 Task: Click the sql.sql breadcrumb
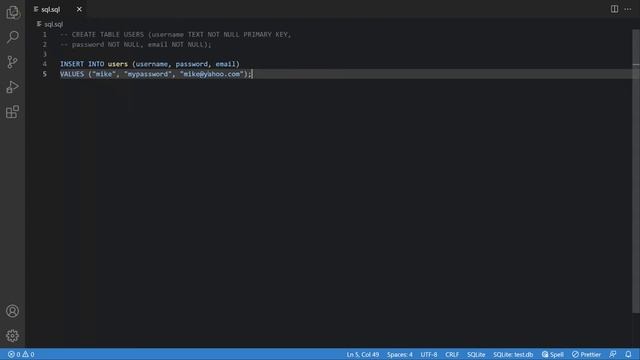click(50, 24)
